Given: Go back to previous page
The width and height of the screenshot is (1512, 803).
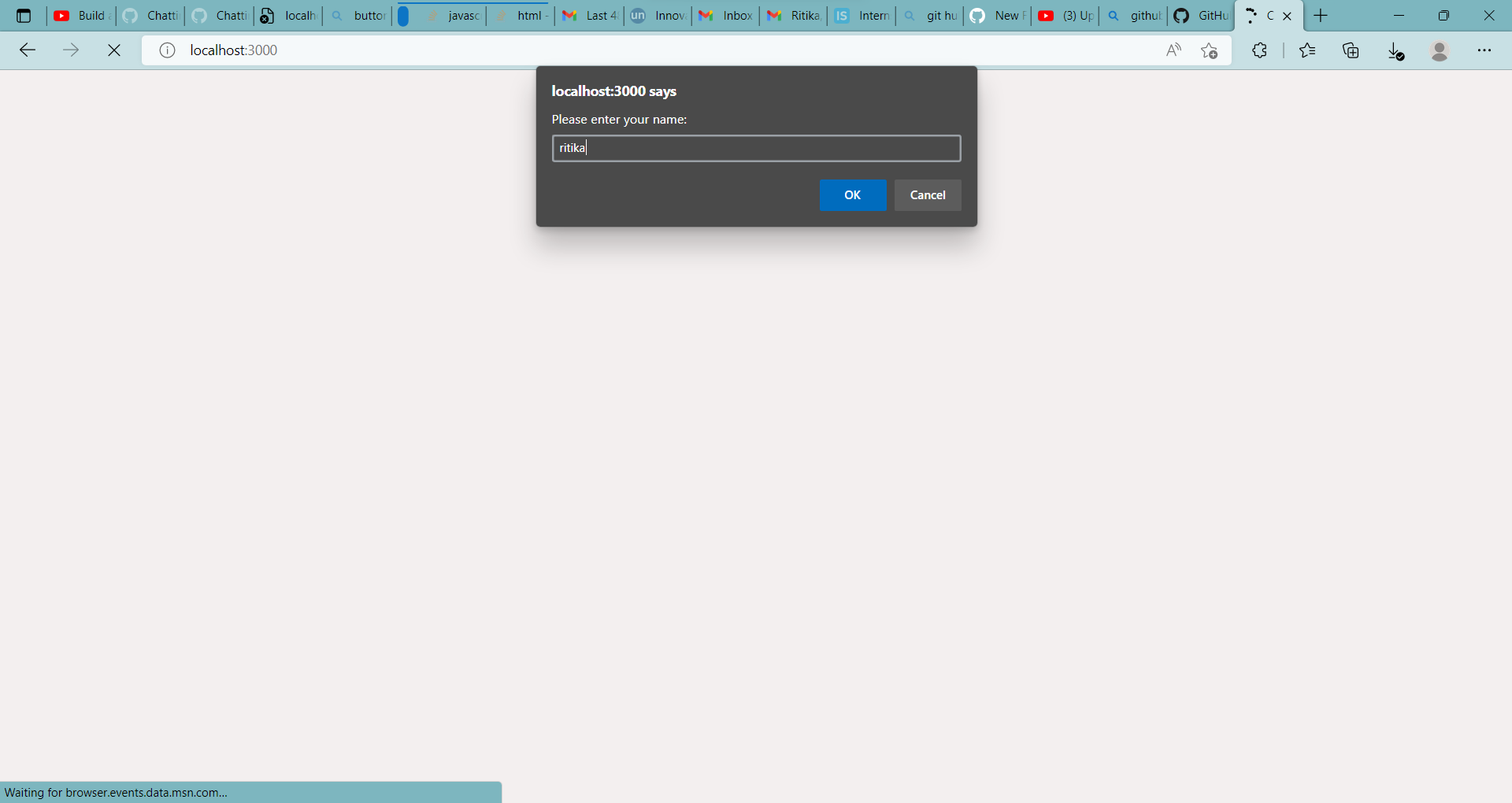Looking at the screenshot, I should [28, 50].
